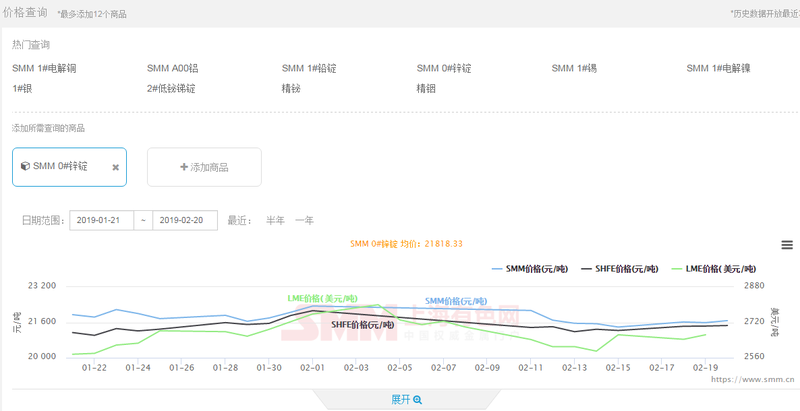
Task: Toggle the SHFE价格 legend series
Action: pos(620,269)
